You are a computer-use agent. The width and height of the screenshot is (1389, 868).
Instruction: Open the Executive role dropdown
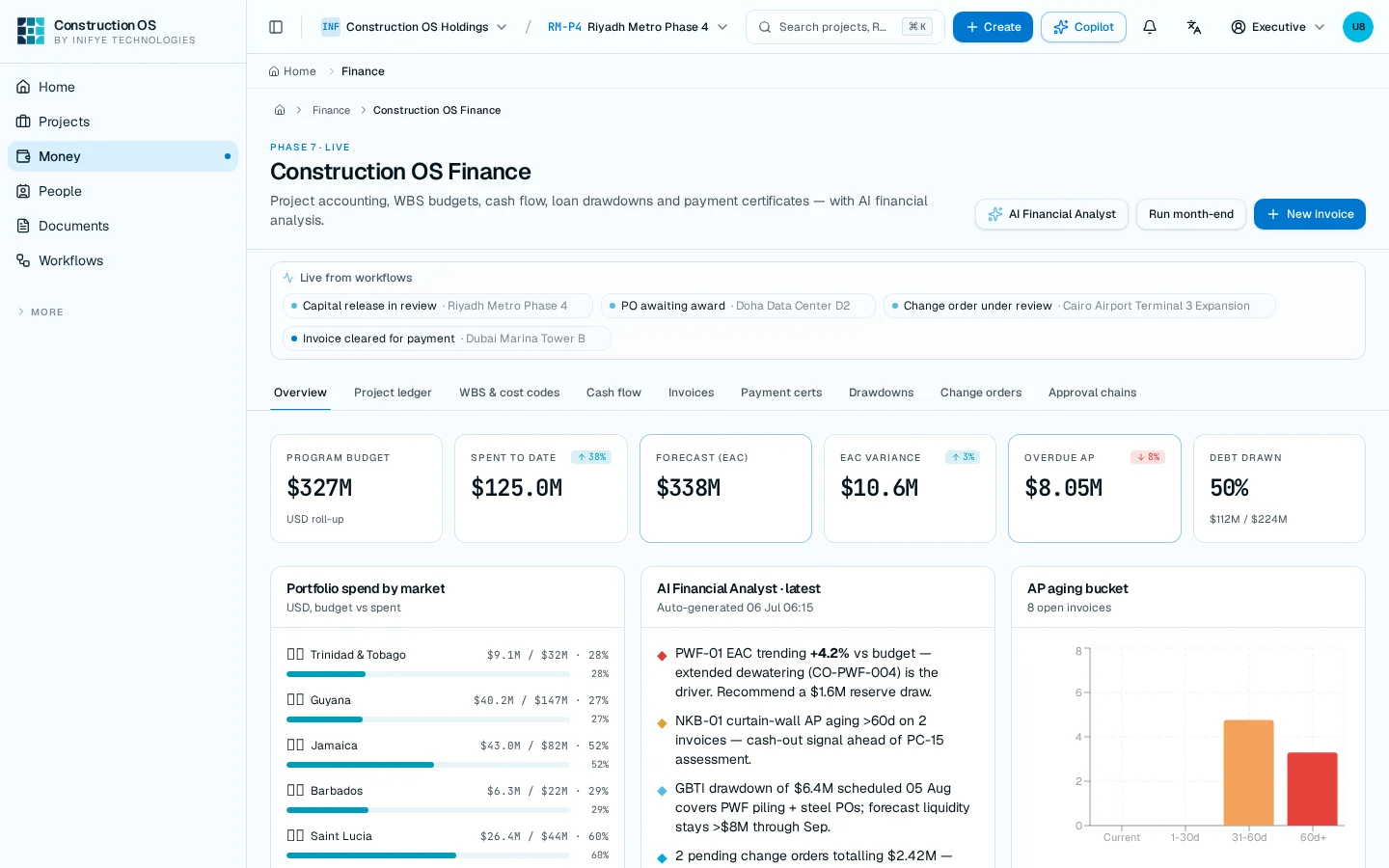pos(1278,27)
